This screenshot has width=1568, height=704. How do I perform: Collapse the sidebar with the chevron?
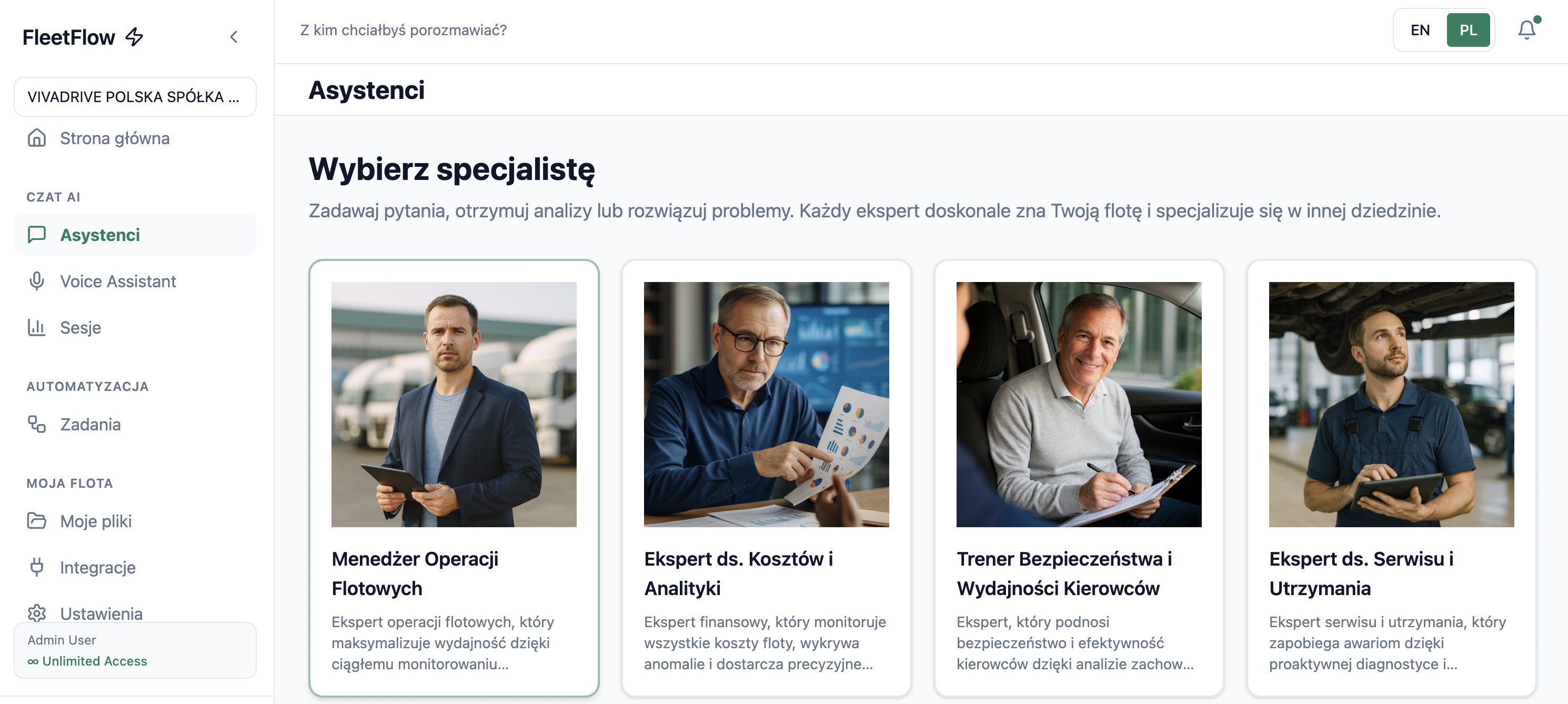pyautogui.click(x=234, y=37)
